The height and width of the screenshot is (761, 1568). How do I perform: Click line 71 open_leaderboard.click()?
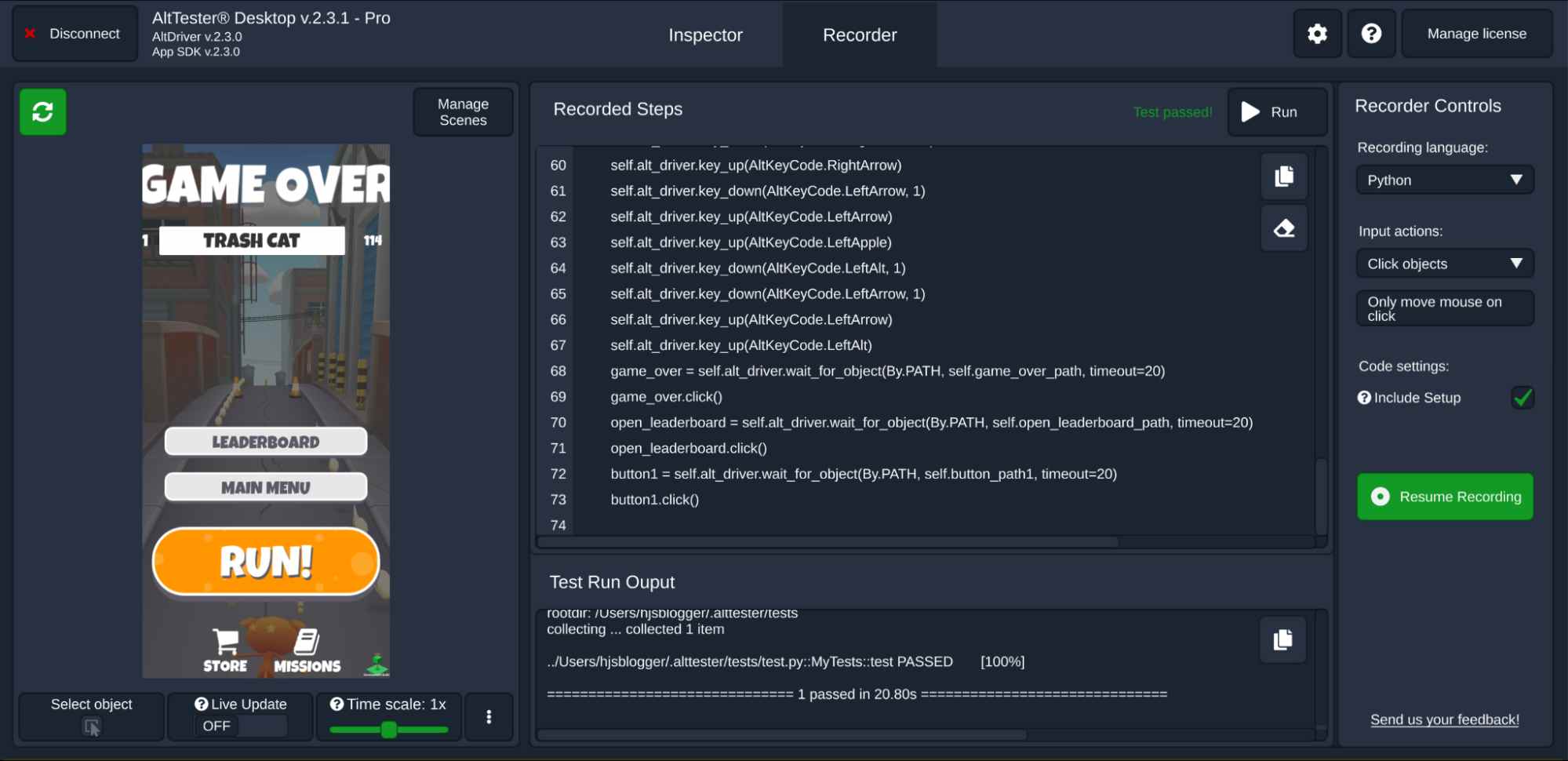click(689, 448)
